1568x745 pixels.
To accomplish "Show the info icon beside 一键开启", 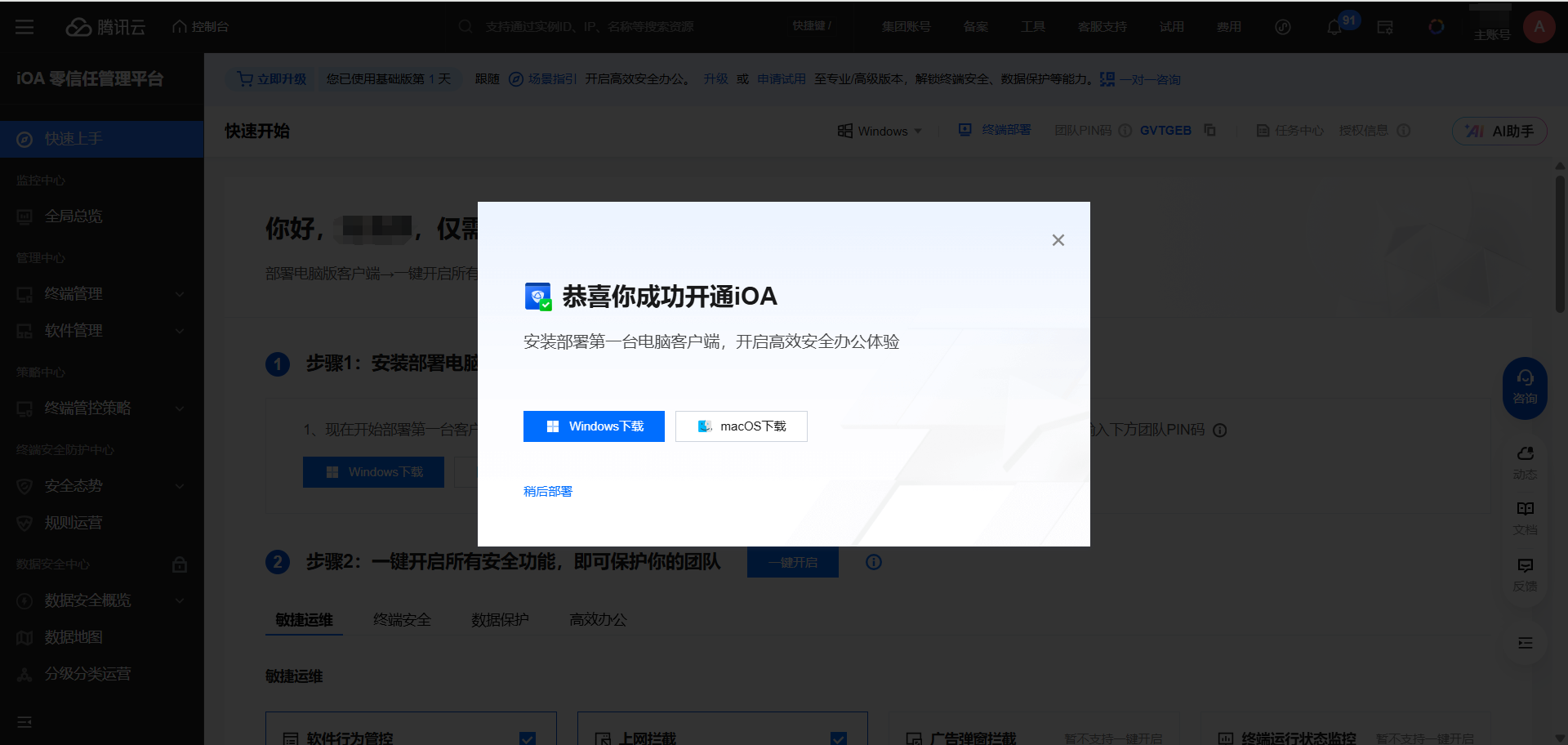I will pyautogui.click(x=874, y=562).
